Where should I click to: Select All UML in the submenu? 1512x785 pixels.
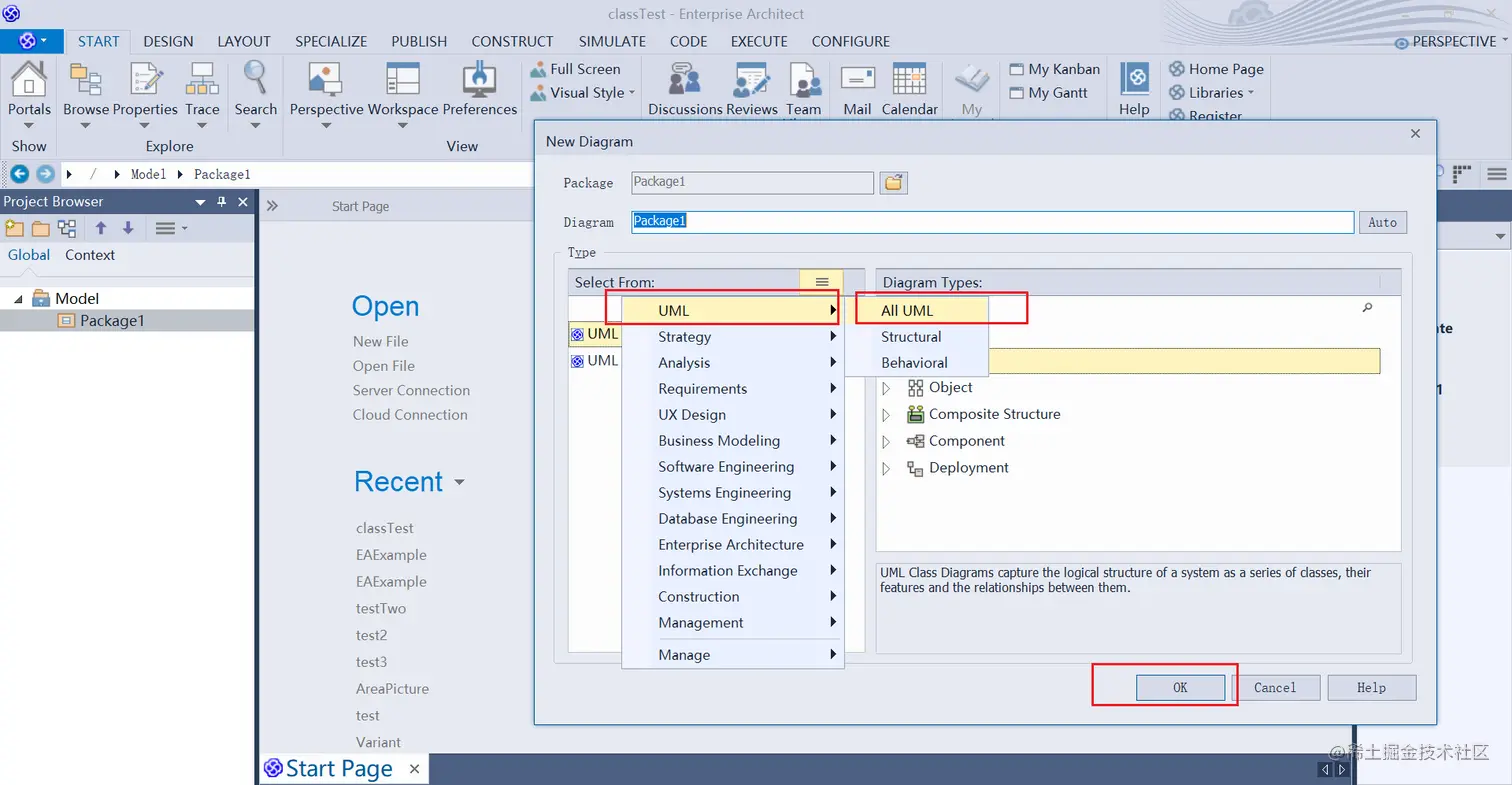917,311
